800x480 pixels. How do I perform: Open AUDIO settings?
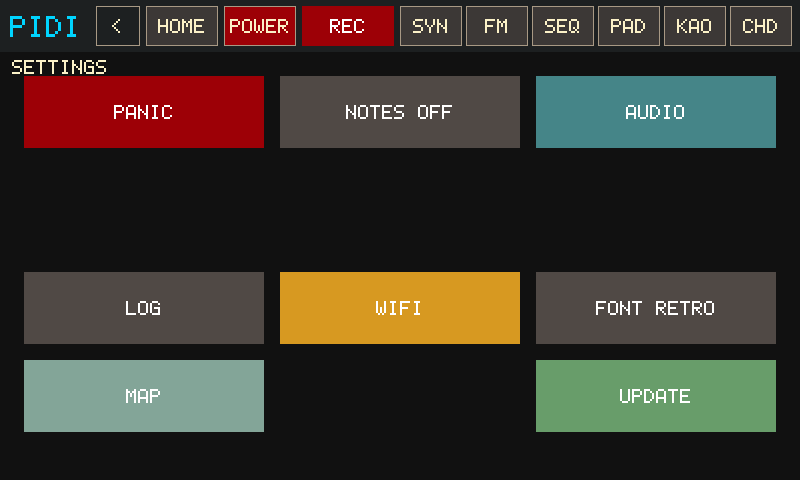656,112
